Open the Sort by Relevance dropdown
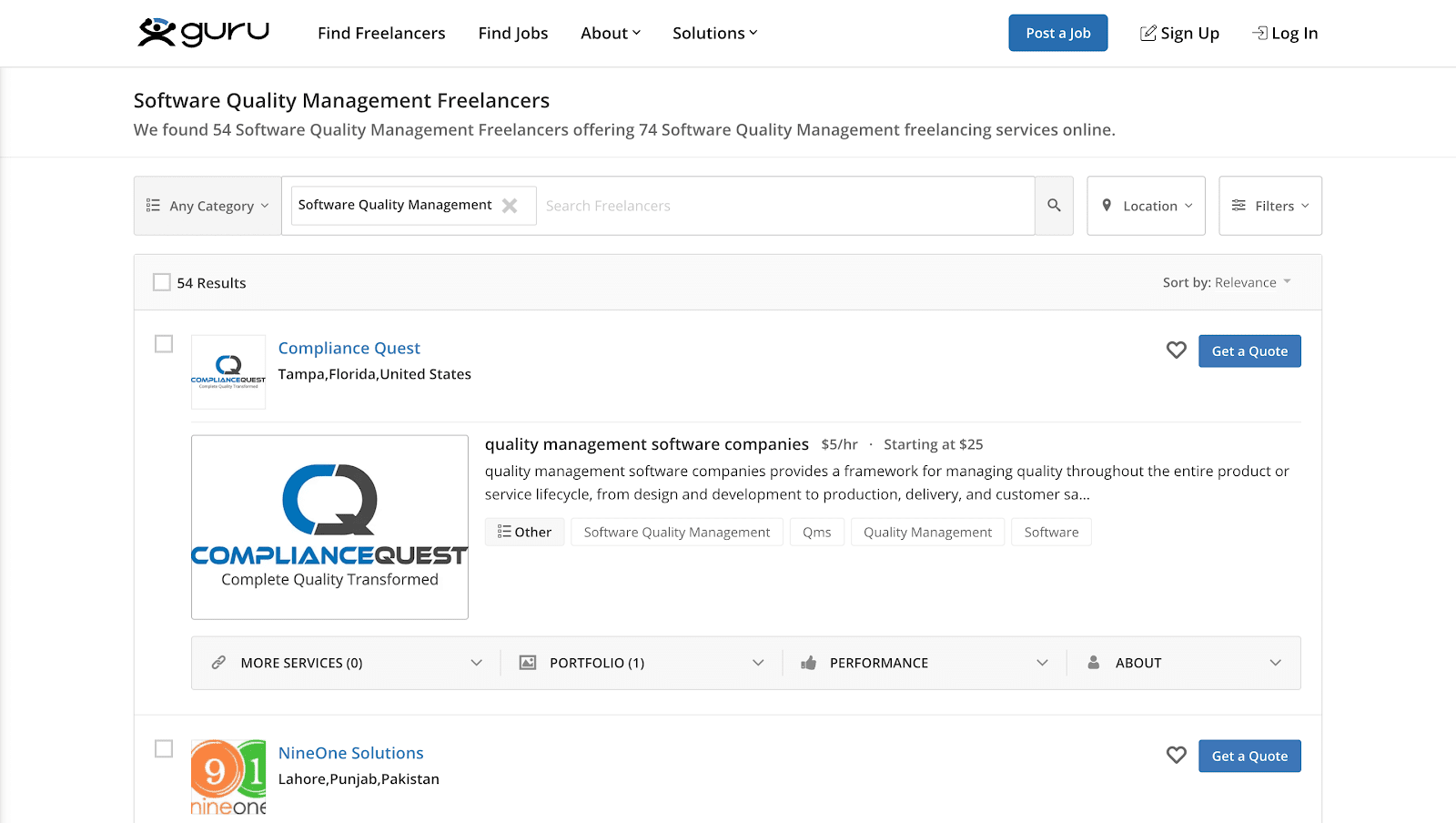Screen dimensions: 1456x823 [1227, 283]
